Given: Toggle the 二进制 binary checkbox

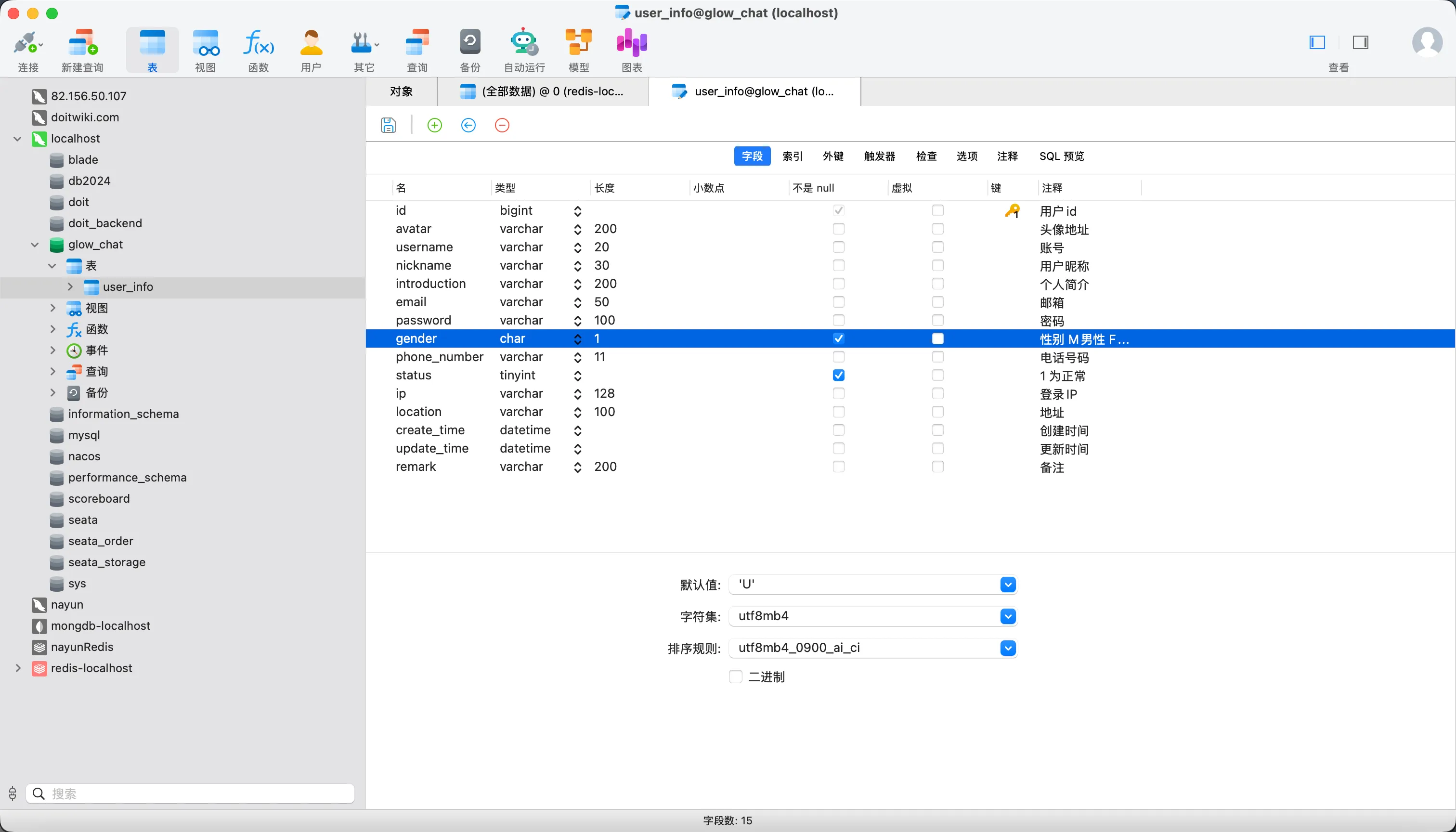Looking at the screenshot, I should point(735,676).
